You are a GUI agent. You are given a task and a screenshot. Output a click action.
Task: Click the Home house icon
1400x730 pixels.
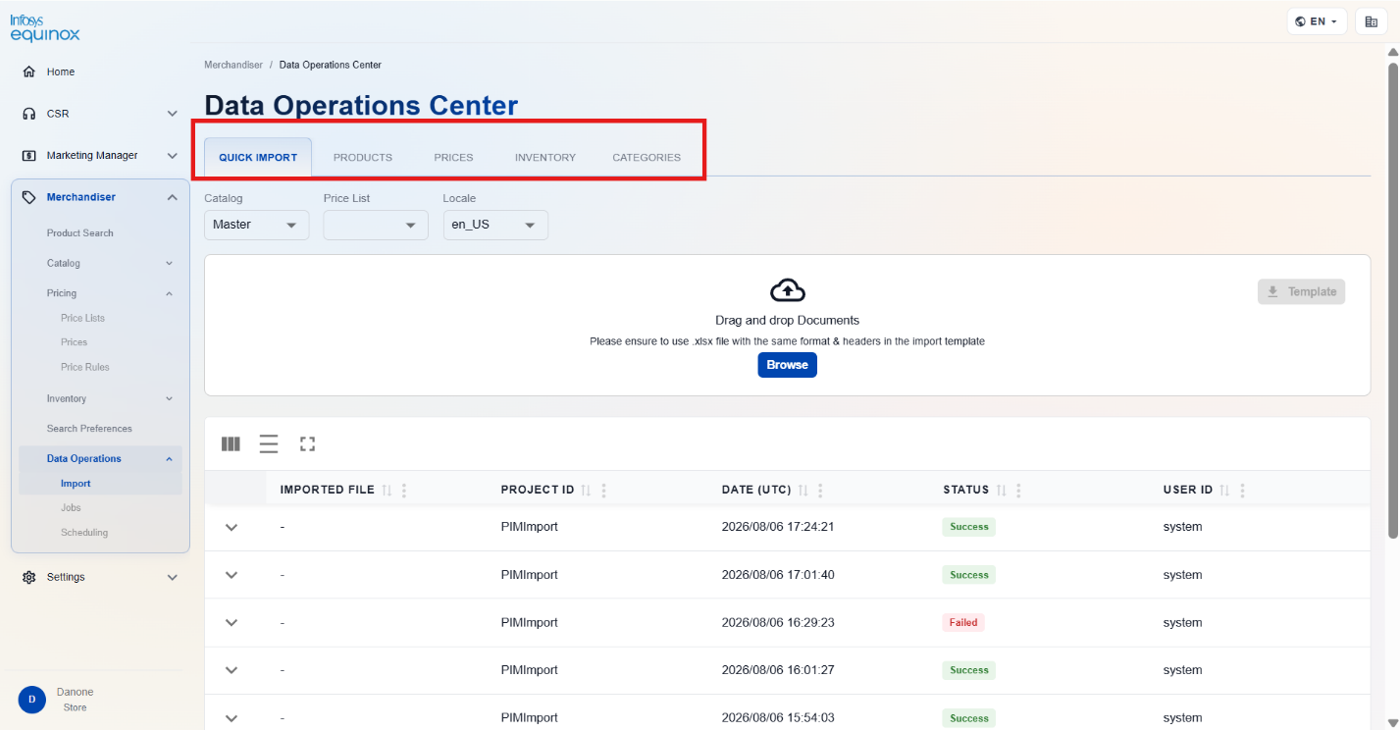tap(29, 72)
